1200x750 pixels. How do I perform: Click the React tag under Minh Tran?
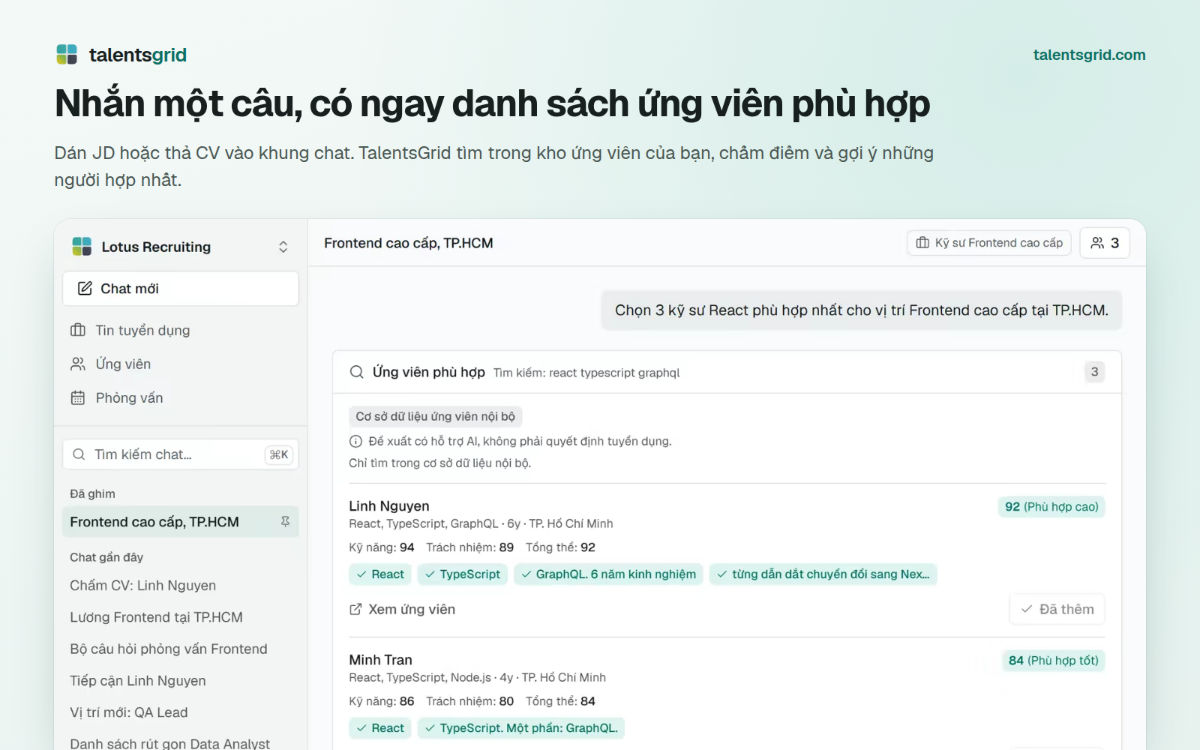coord(380,728)
